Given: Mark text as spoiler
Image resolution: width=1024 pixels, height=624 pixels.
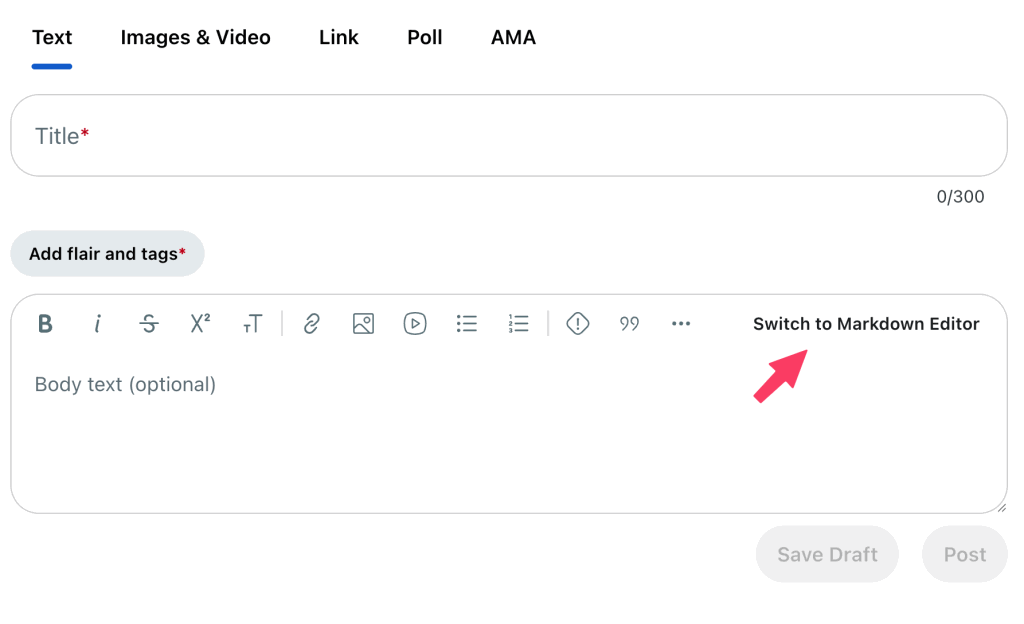Looking at the screenshot, I should 577,324.
